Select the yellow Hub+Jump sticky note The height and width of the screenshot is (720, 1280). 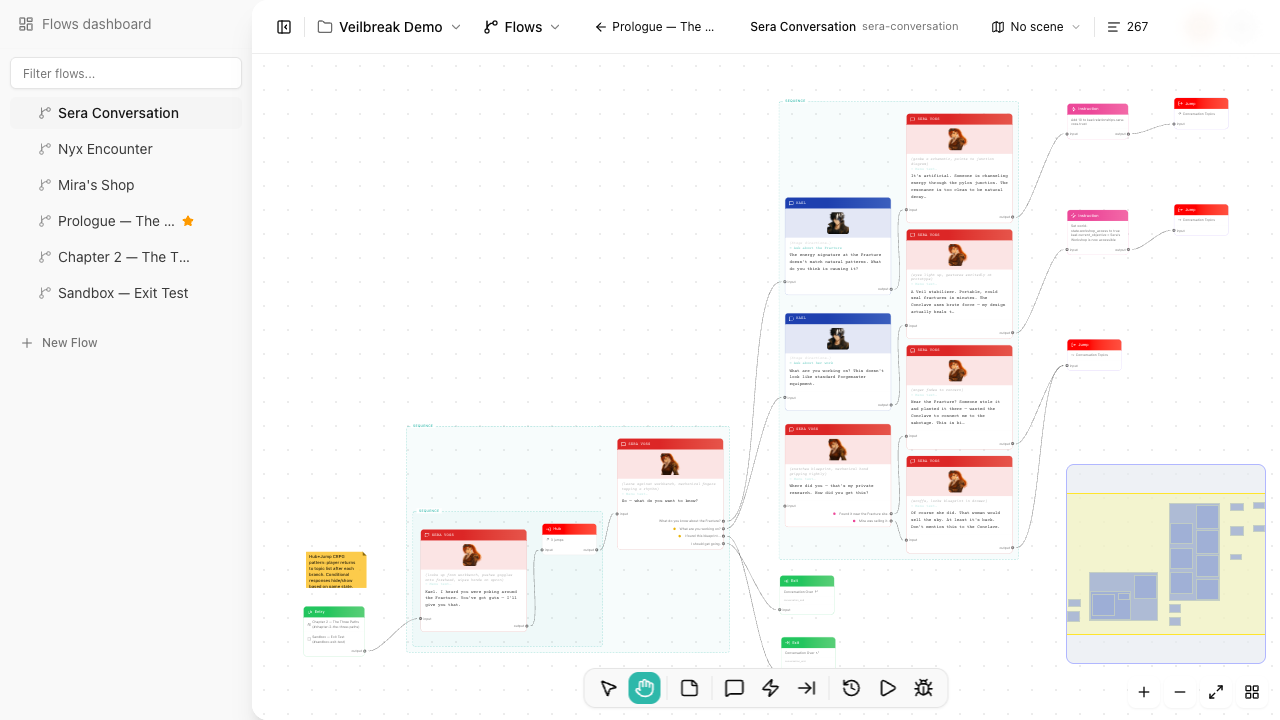336,570
